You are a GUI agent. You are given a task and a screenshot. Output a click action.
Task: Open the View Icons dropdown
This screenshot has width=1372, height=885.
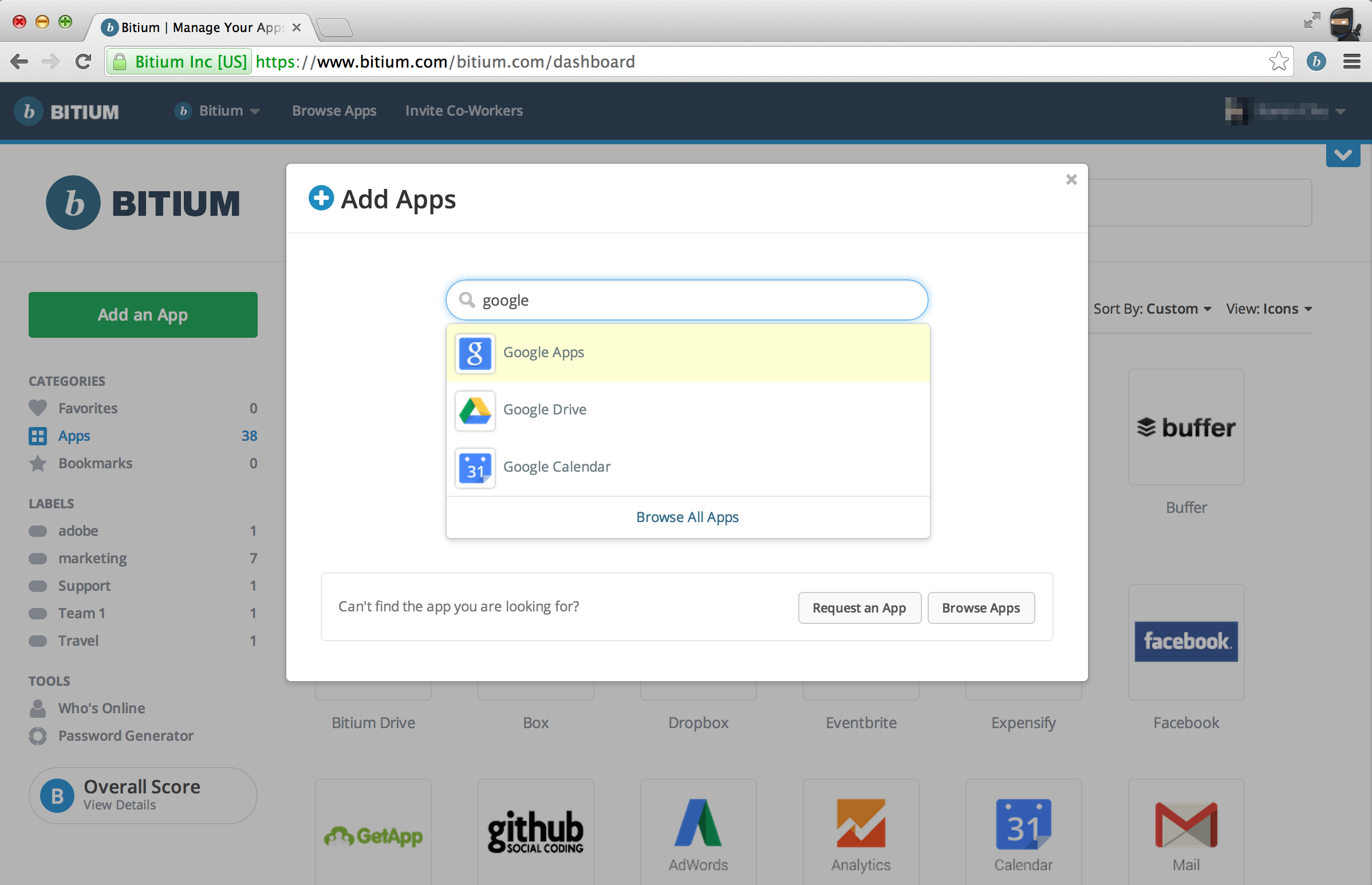[1268, 309]
